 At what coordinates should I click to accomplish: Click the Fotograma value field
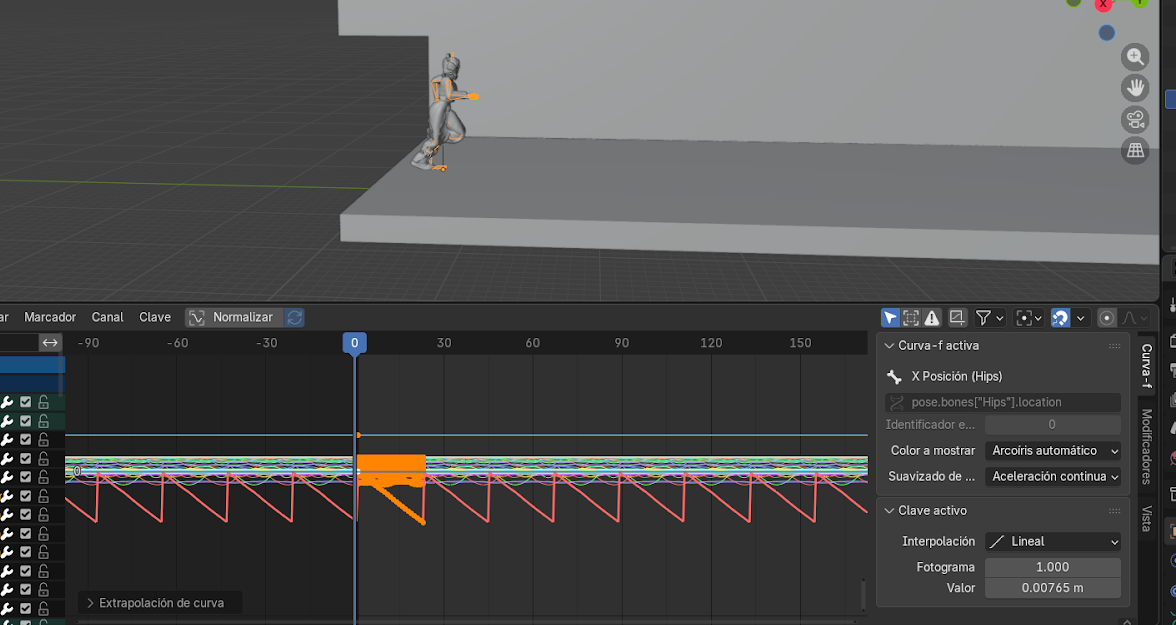[1052, 567]
